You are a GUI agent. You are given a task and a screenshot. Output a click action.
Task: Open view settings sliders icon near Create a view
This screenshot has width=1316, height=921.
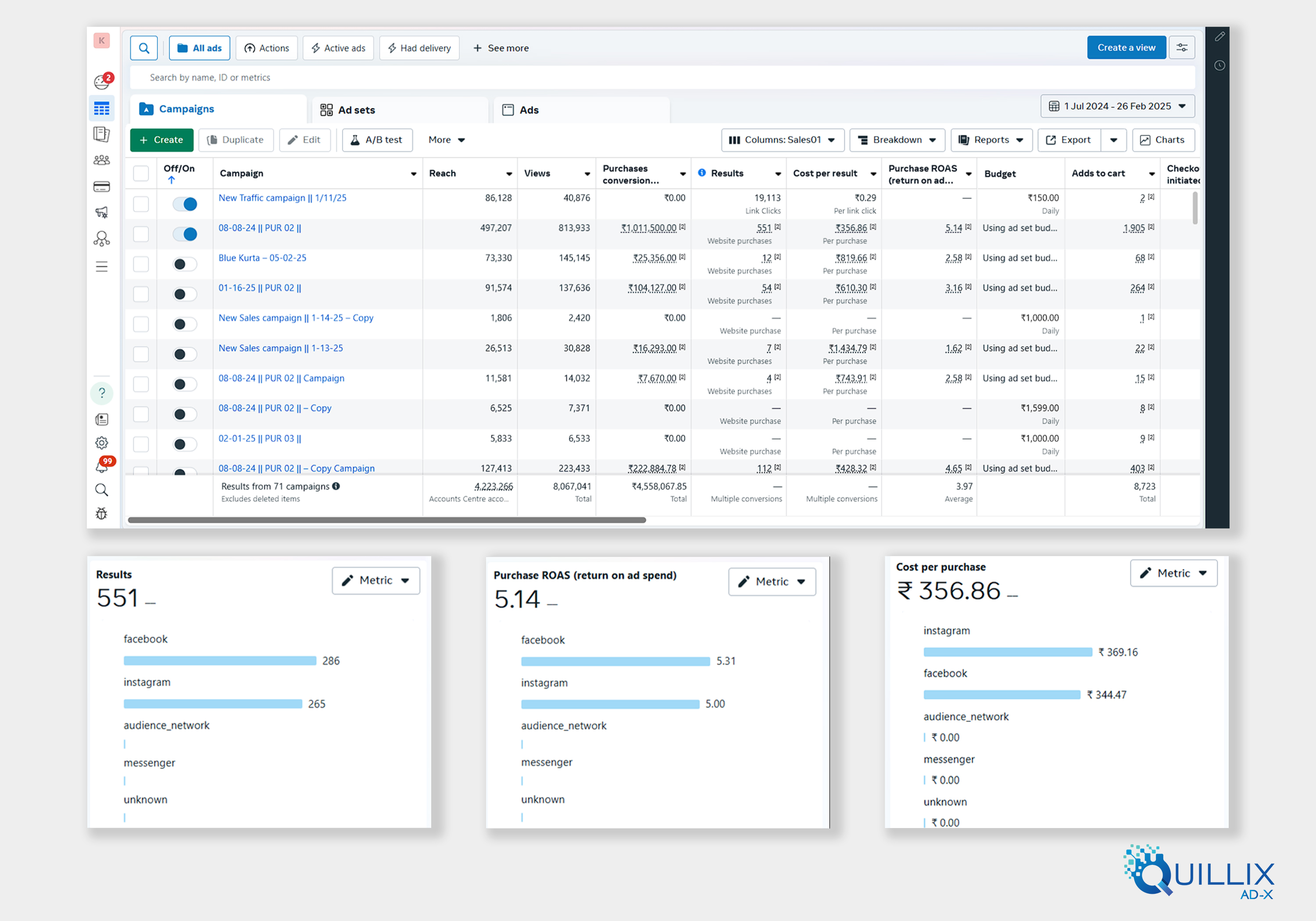click(1182, 48)
